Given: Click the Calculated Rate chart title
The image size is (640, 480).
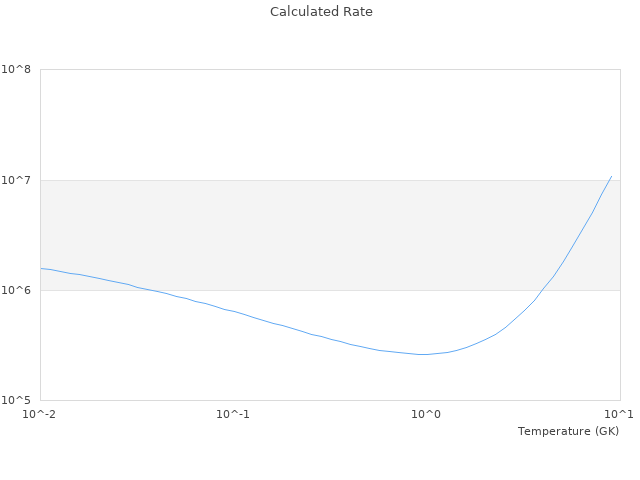Looking at the screenshot, I should click(x=321, y=12).
